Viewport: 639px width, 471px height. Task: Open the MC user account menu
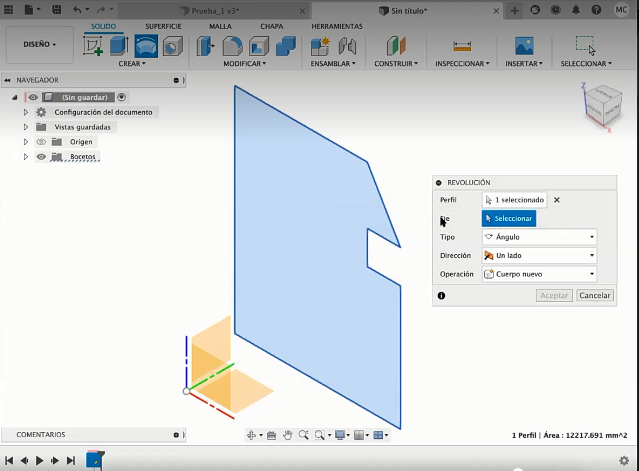point(621,10)
